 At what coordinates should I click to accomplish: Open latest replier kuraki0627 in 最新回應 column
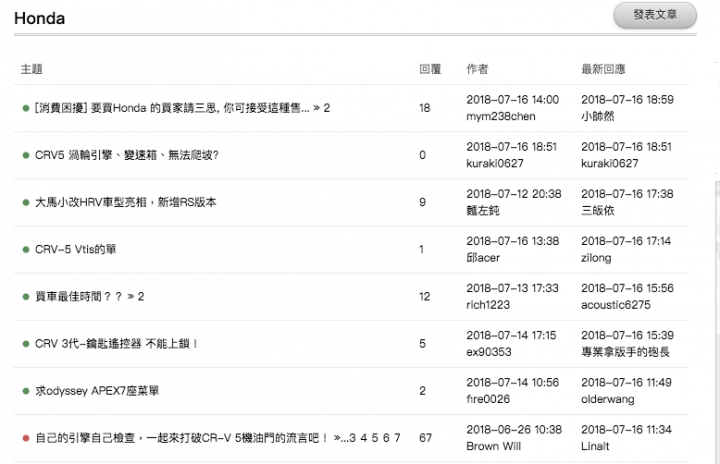coord(609,164)
